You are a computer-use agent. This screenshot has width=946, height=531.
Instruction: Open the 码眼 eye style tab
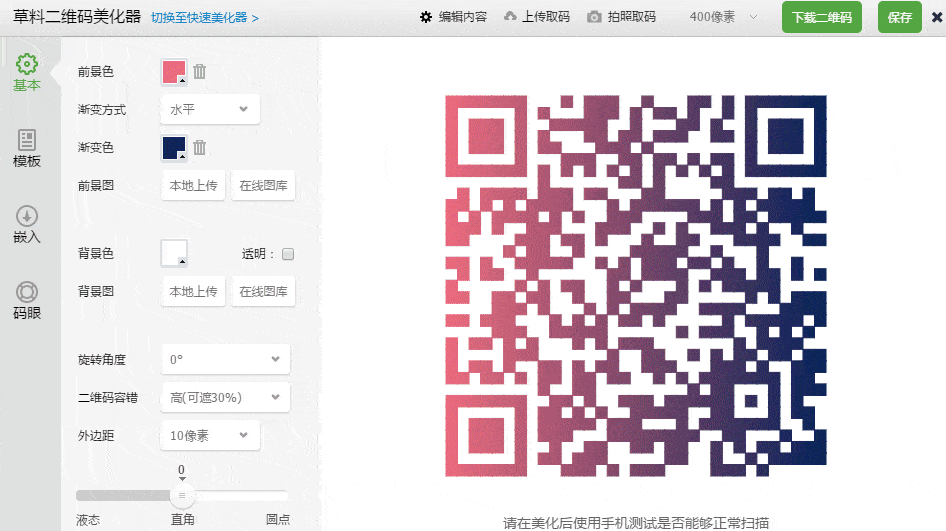click(x=27, y=300)
